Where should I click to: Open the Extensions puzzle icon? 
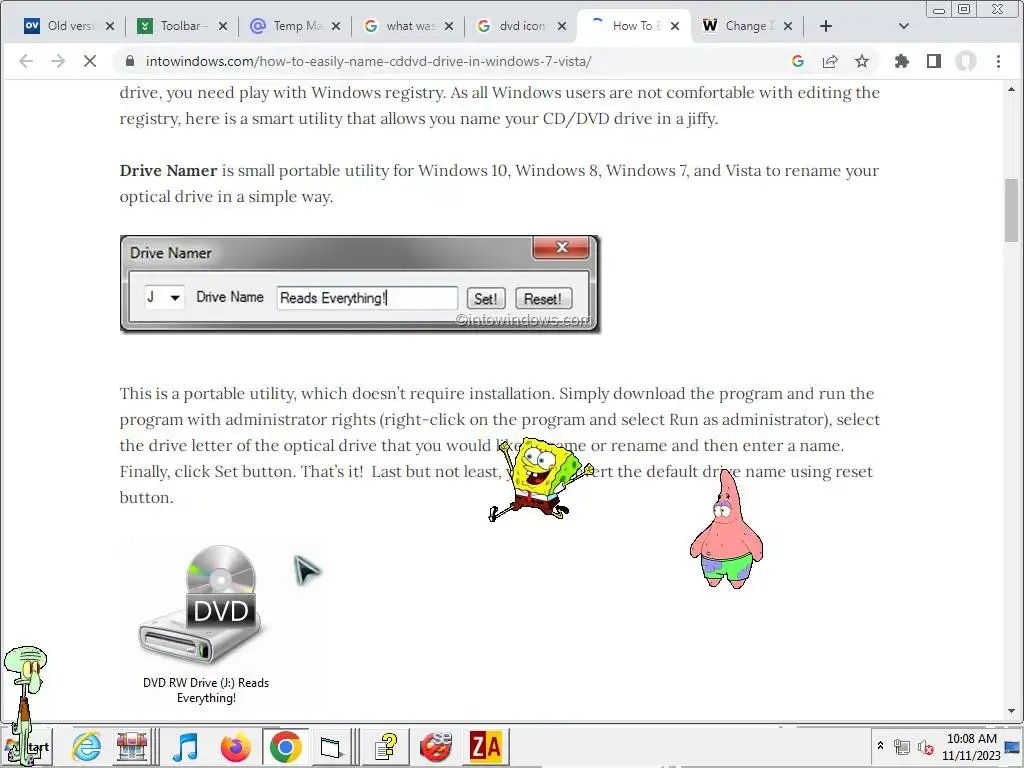902,61
